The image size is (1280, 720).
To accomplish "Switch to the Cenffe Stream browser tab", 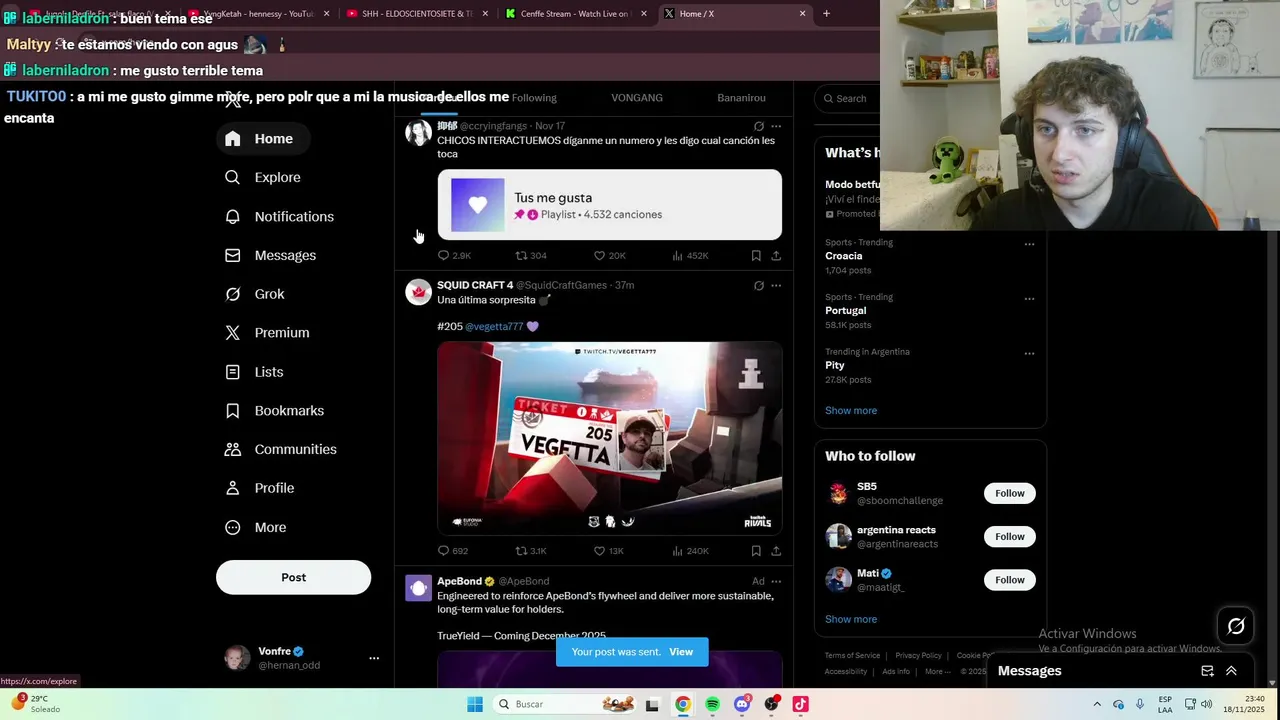I will point(575,14).
